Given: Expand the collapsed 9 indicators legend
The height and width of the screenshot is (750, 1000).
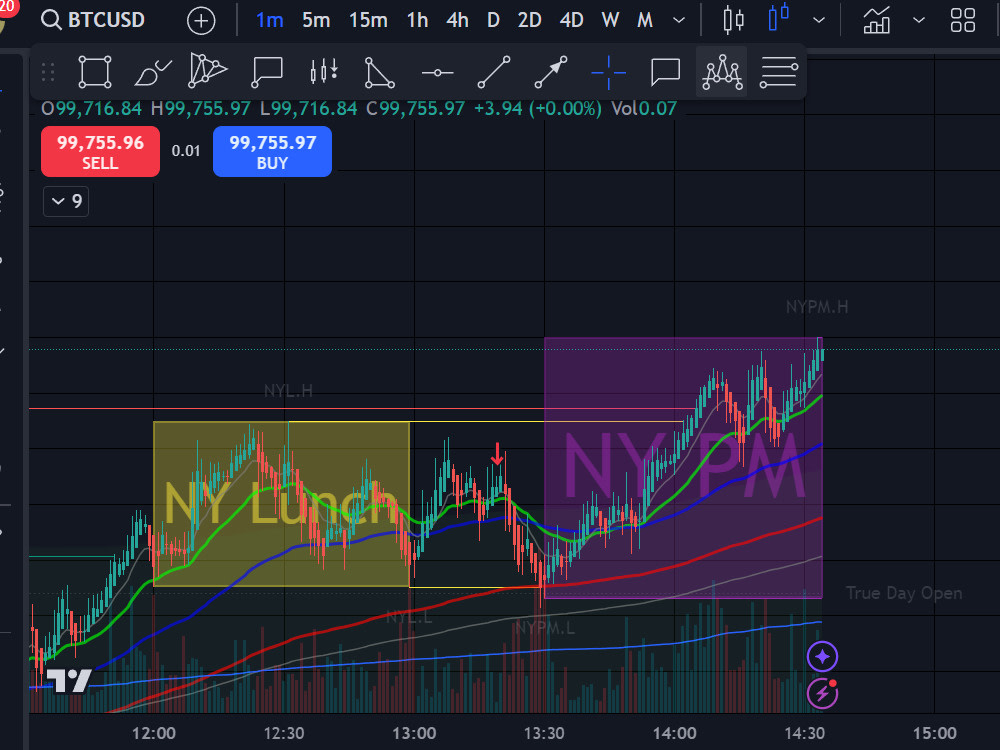Looking at the screenshot, I should click(x=66, y=202).
